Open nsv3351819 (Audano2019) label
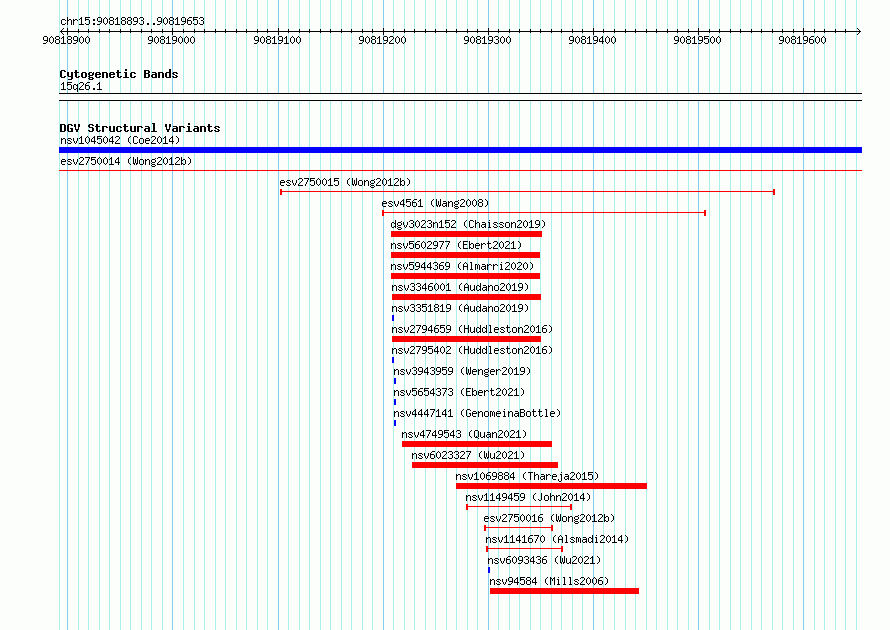Image resolution: width=890 pixels, height=630 pixels. [460, 308]
